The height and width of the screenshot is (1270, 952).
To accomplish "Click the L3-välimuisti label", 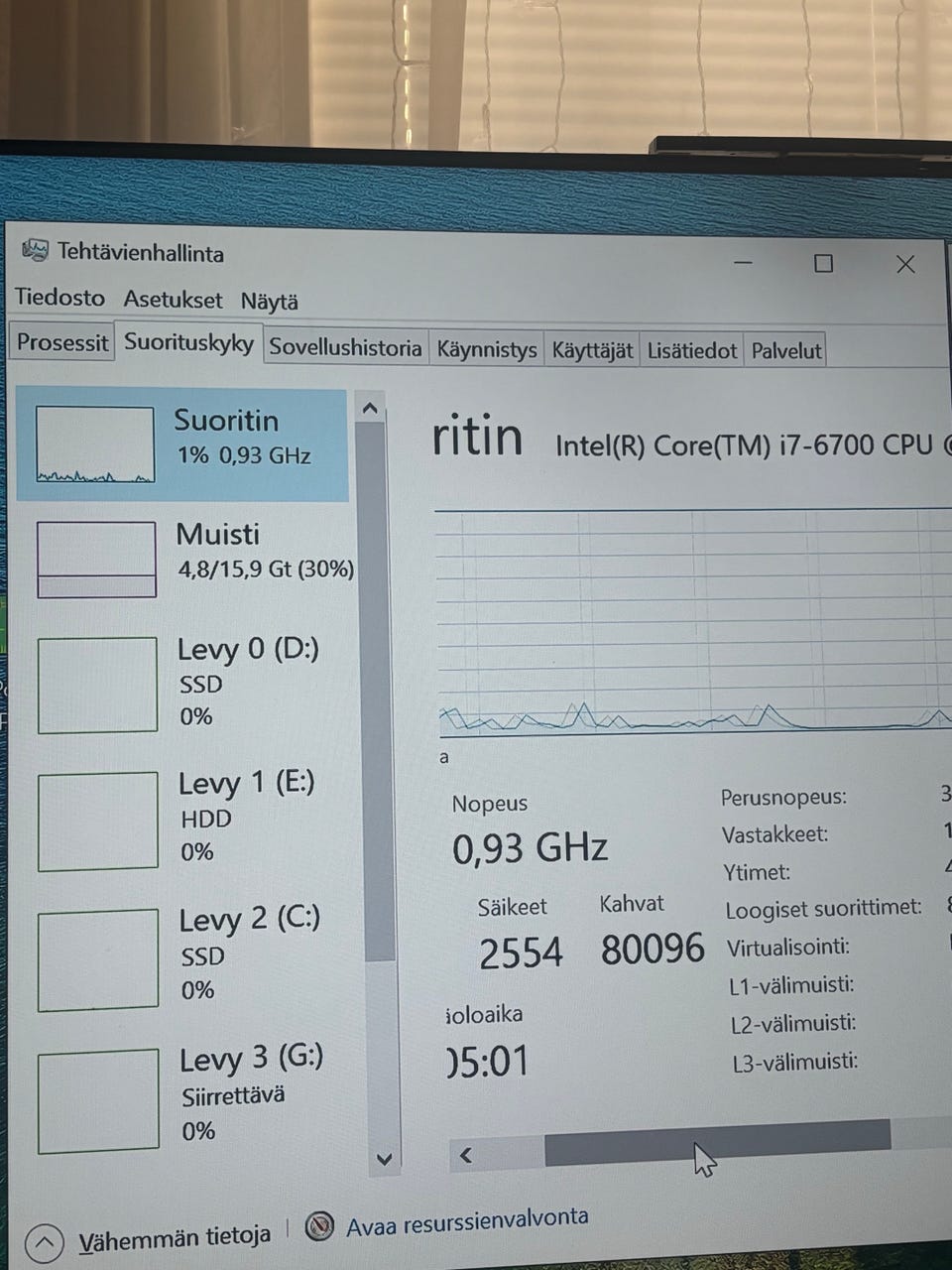I will tap(795, 1062).
